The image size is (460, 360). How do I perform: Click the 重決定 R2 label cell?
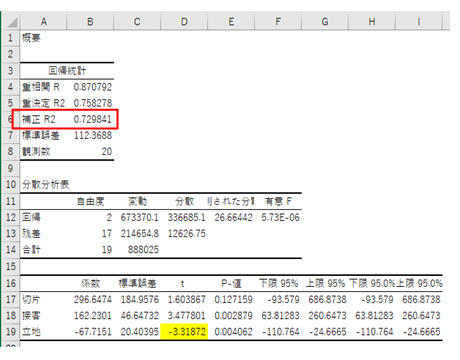click(43, 103)
